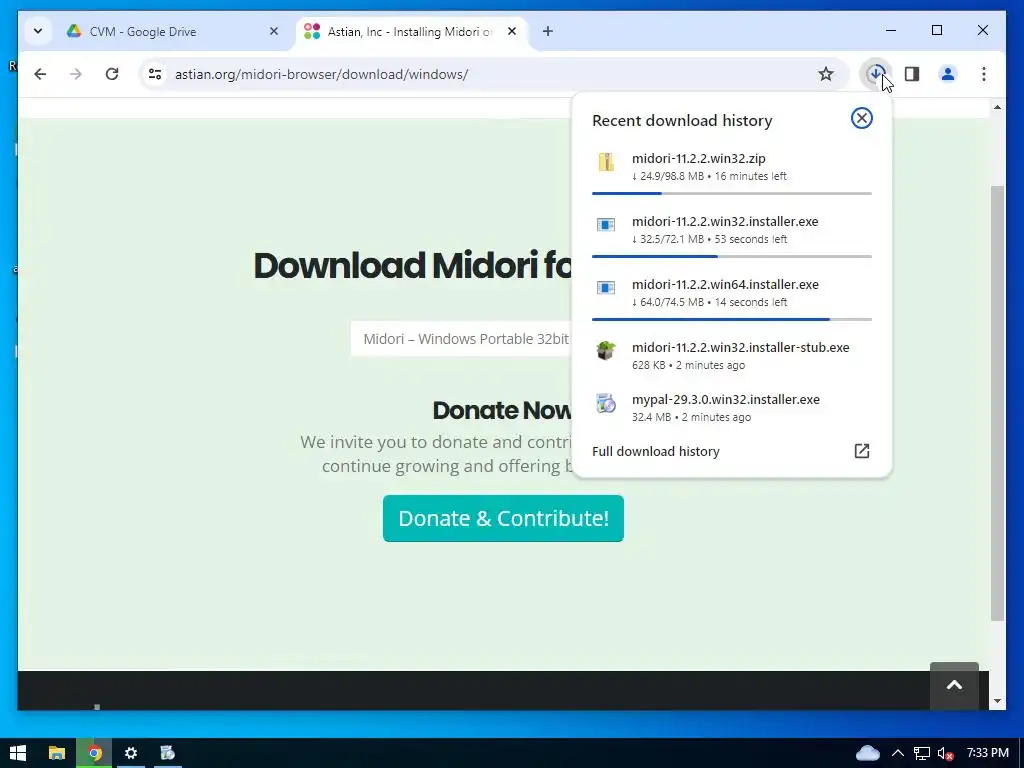Click the win32.installer.exe progress bar
This screenshot has height=768, width=1024.
tap(731, 257)
